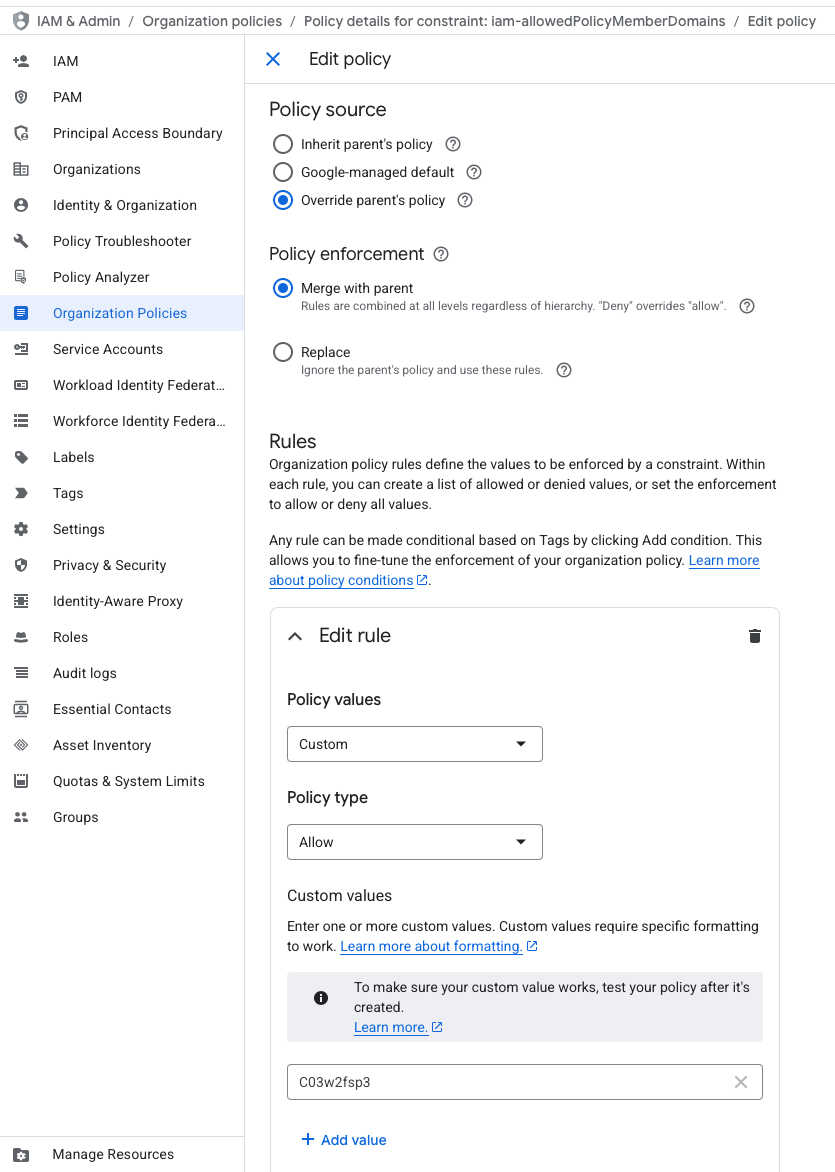Close the Edit policy panel with the X
Image resolution: width=835 pixels, height=1172 pixels.
(273, 59)
